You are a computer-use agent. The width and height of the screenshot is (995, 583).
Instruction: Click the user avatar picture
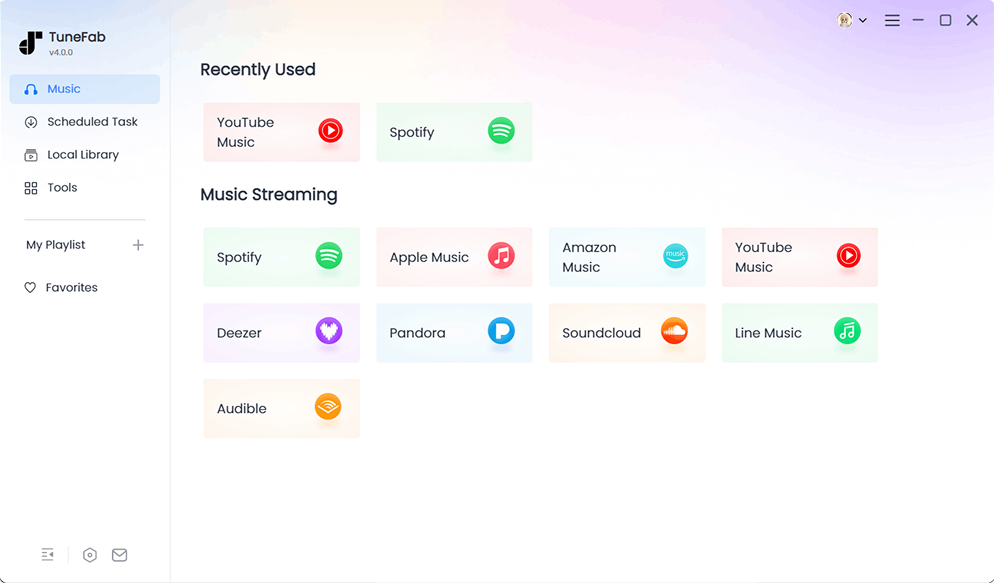tap(843, 19)
